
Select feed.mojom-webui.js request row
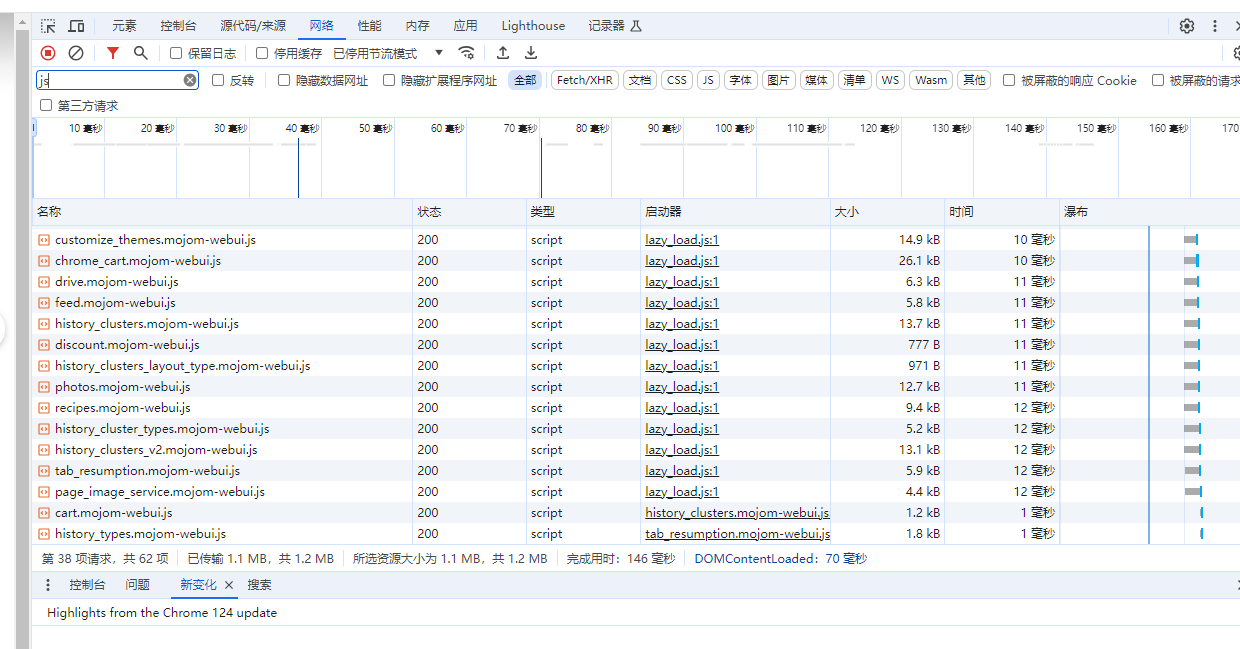pos(636,303)
